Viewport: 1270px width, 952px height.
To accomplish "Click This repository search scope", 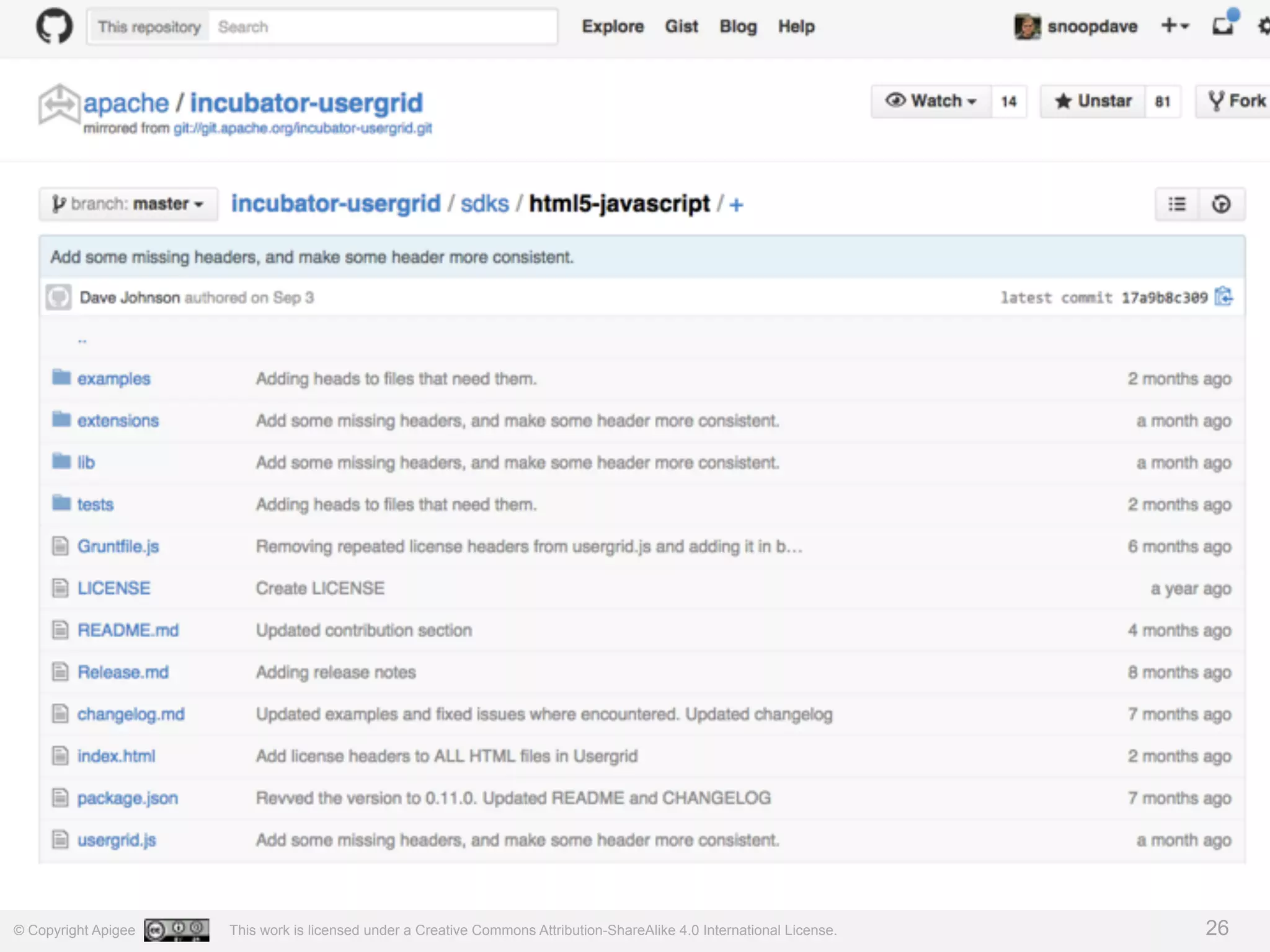I will coord(149,27).
